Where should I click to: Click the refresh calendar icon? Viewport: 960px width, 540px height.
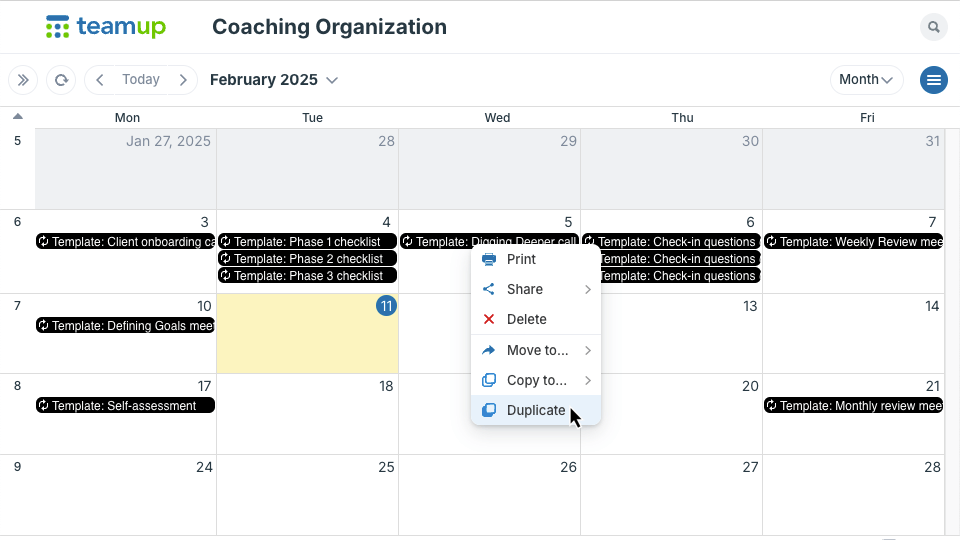[61, 80]
